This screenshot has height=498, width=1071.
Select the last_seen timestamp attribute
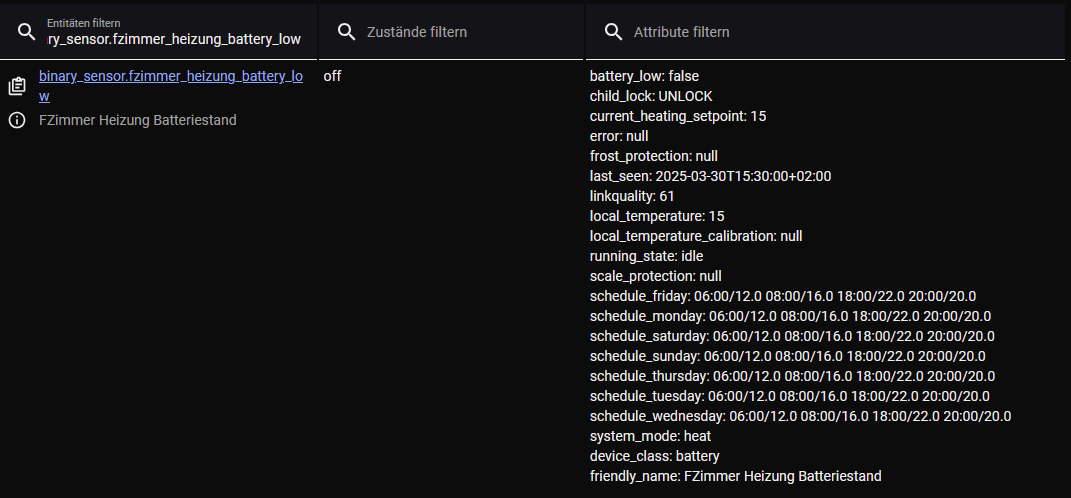(710, 176)
